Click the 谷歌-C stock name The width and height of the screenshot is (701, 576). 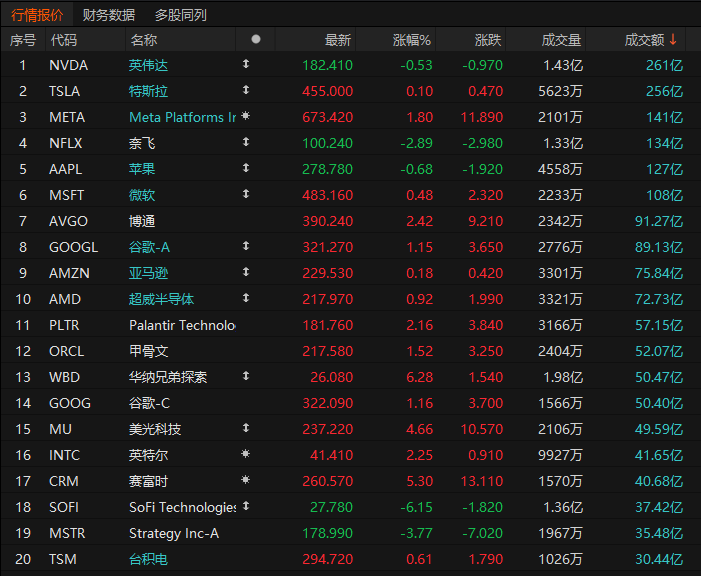pyautogui.click(x=149, y=403)
